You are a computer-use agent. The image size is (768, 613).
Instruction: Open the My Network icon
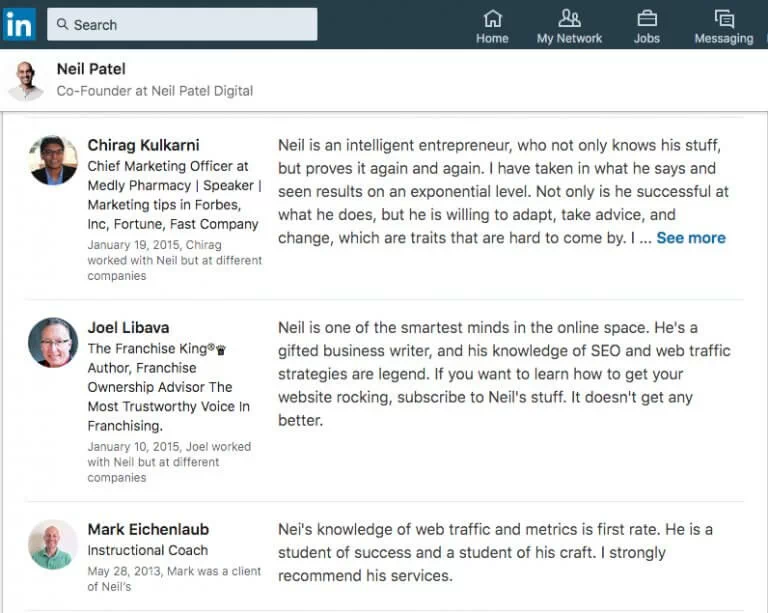(x=569, y=18)
